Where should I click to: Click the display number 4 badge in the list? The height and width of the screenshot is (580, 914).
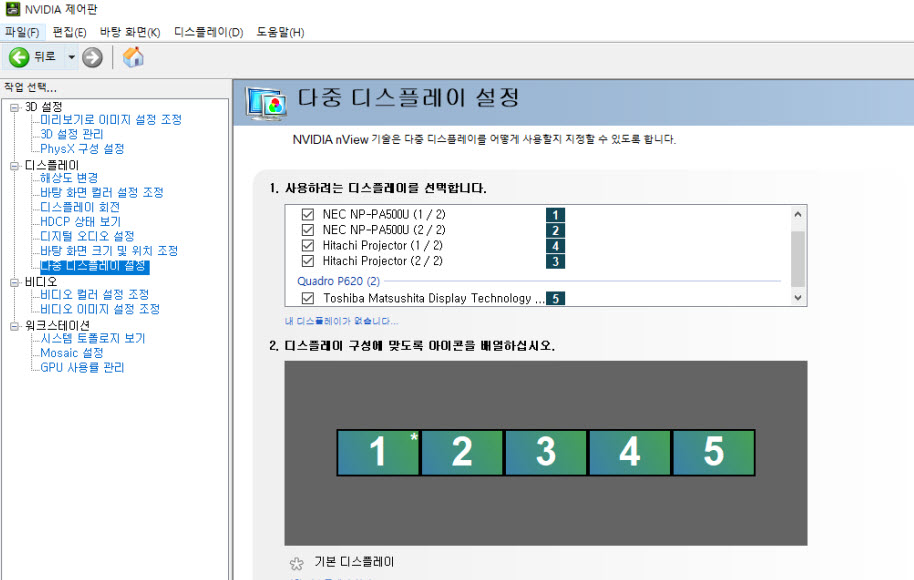pyautogui.click(x=556, y=246)
